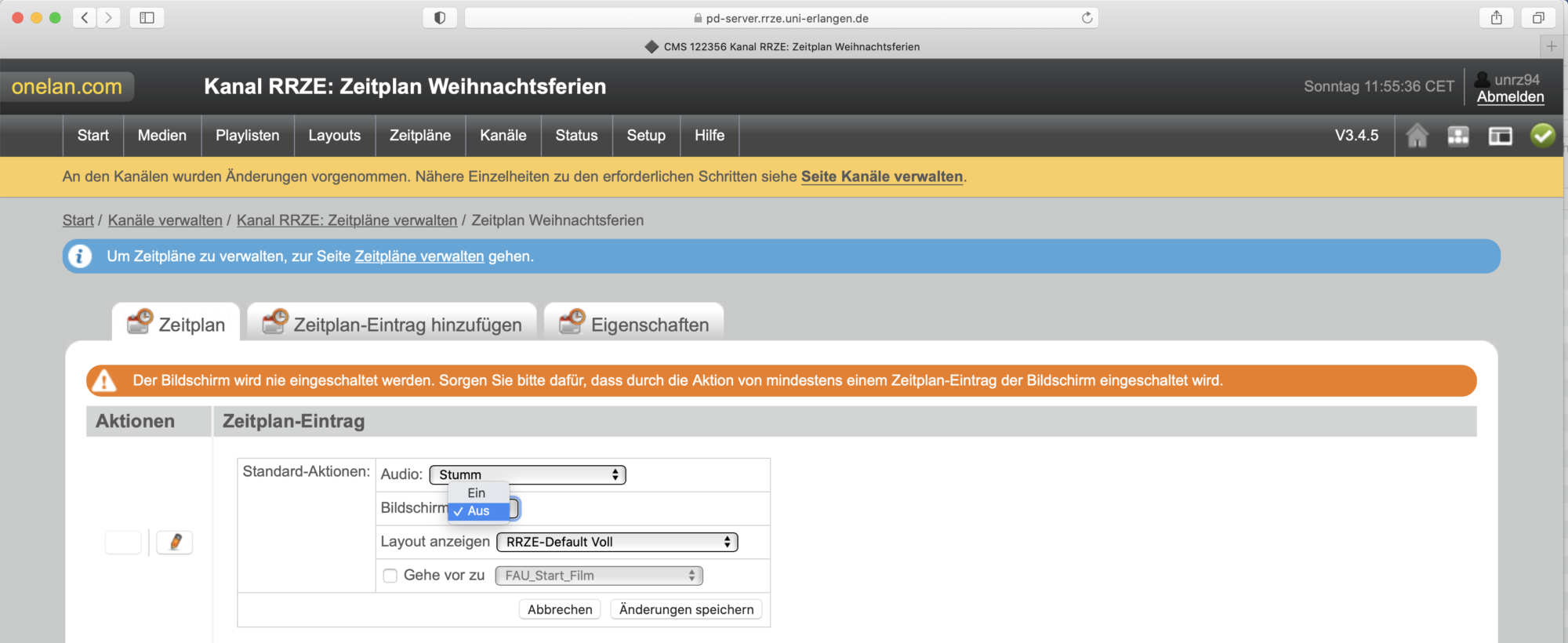Click the home icon in navigation bar
Image resolution: width=1568 pixels, height=643 pixels.
(1417, 136)
